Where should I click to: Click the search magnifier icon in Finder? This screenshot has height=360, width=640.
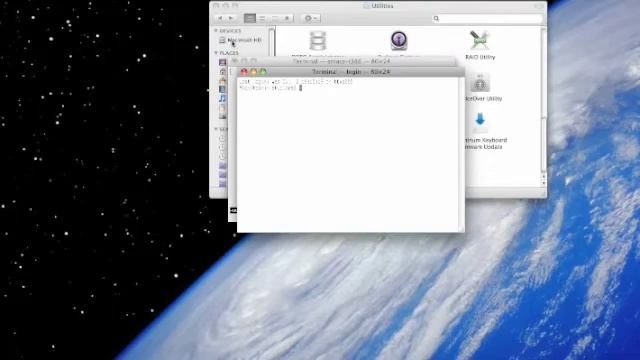tap(436, 18)
